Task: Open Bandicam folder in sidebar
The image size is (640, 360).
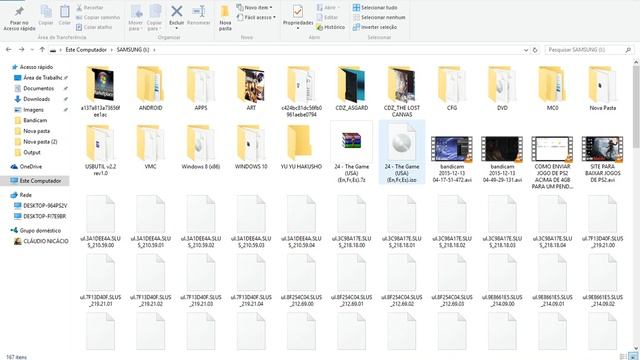Action: pos(31,120)
